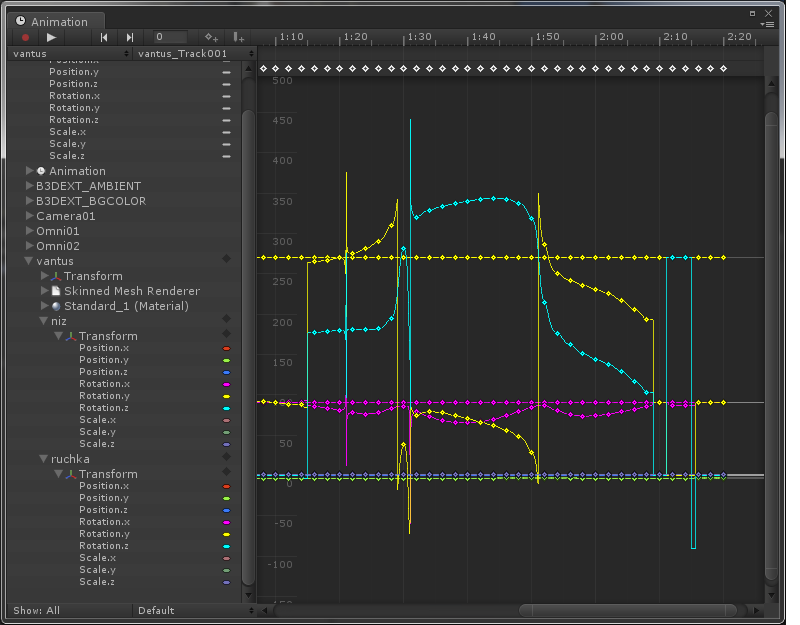800x625 pixels.
Task: Click the Standard_1 (Material) sphere icon
Action: tap(56, 306)
